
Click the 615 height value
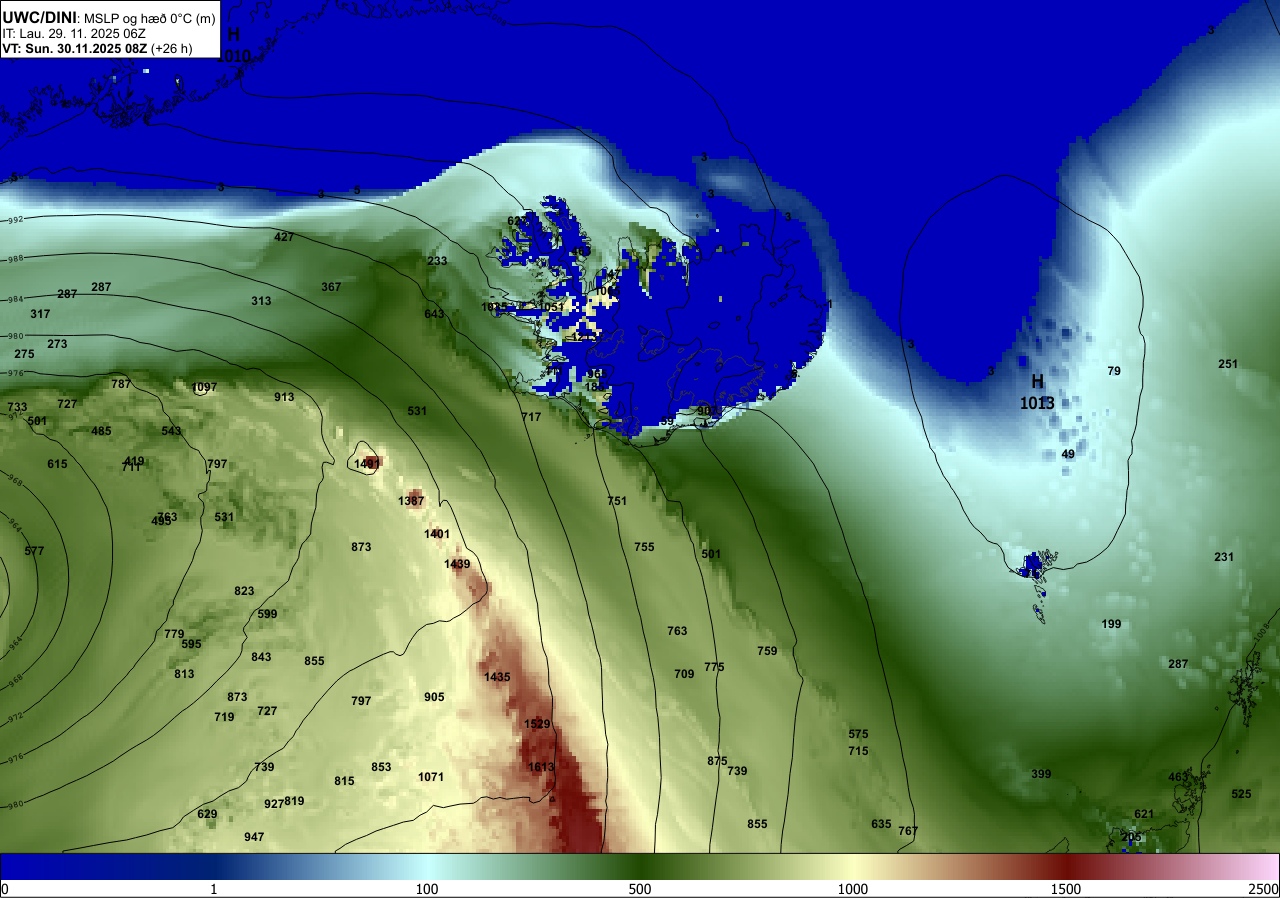57,464
